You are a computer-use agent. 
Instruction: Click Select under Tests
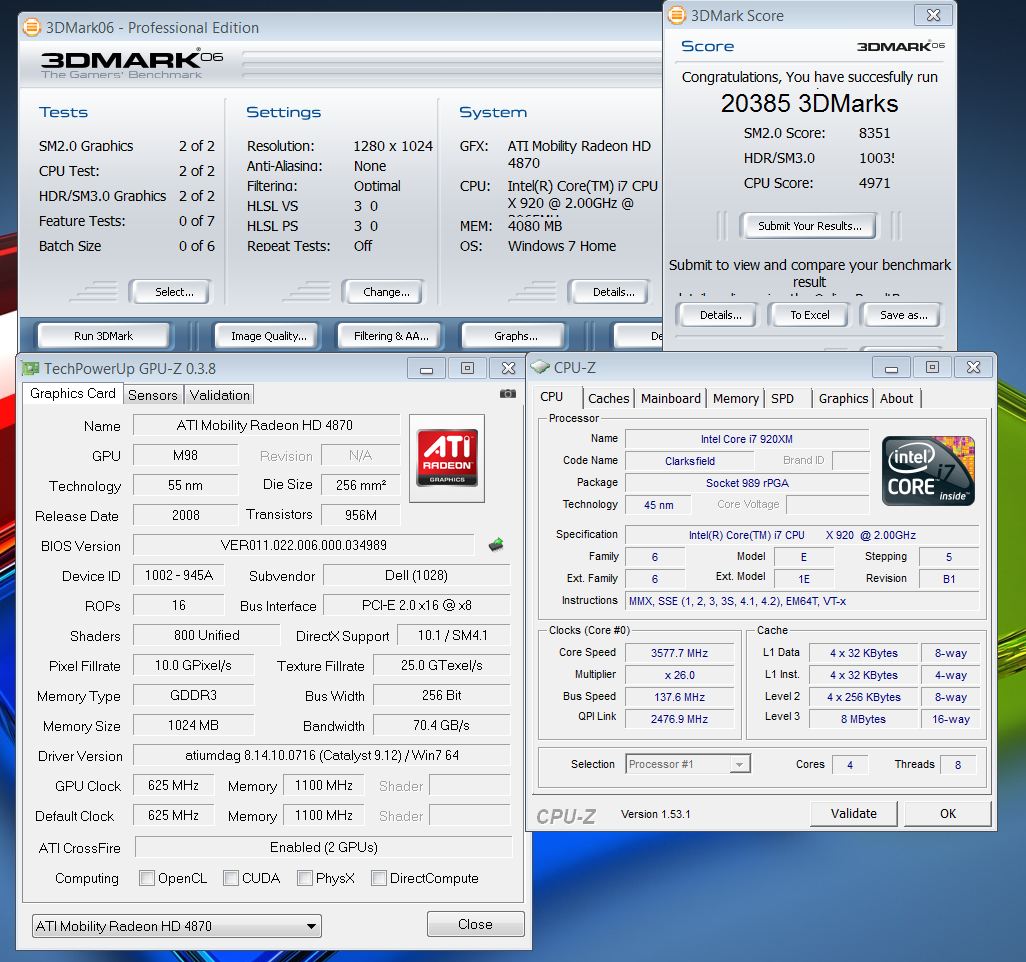click(x=171, y=292)
